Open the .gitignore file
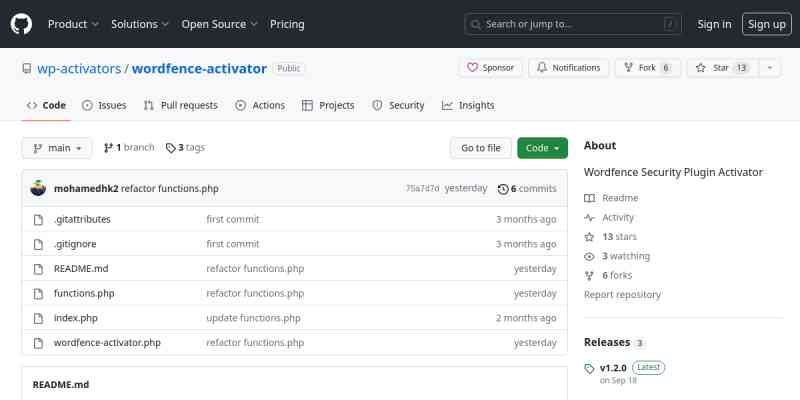800x400 pixels. 75,244
